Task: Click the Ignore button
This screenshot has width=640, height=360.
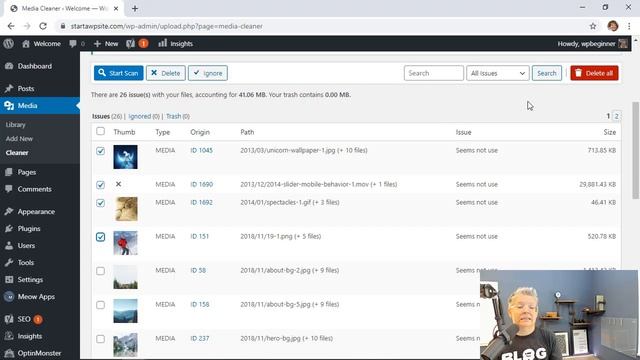Action: click(208, 73)
